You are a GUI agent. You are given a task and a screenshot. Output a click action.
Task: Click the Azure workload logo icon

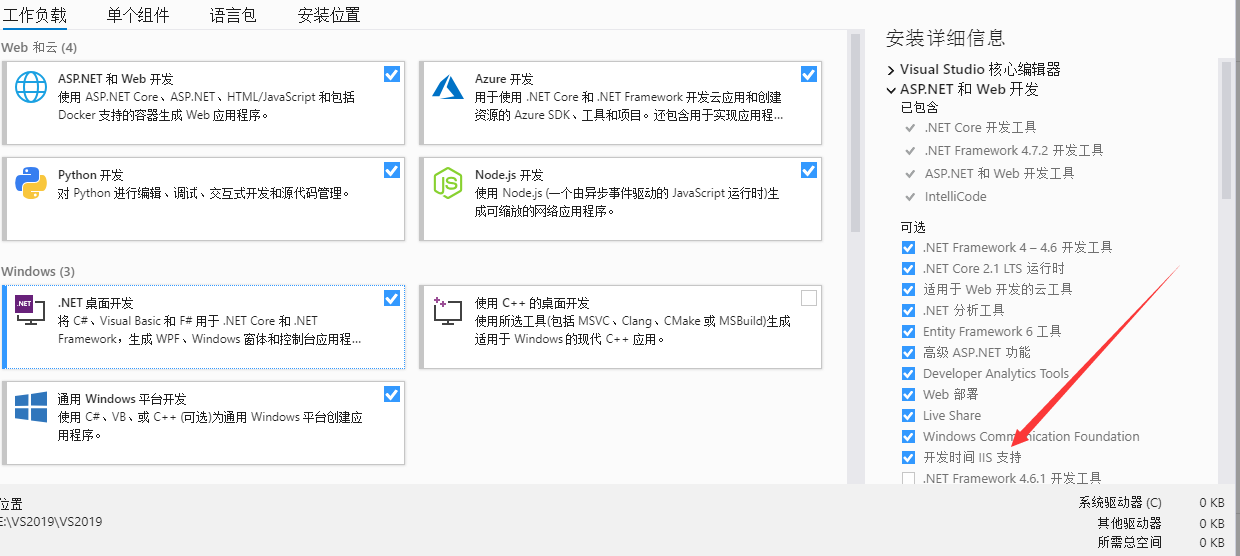[448, 88]
